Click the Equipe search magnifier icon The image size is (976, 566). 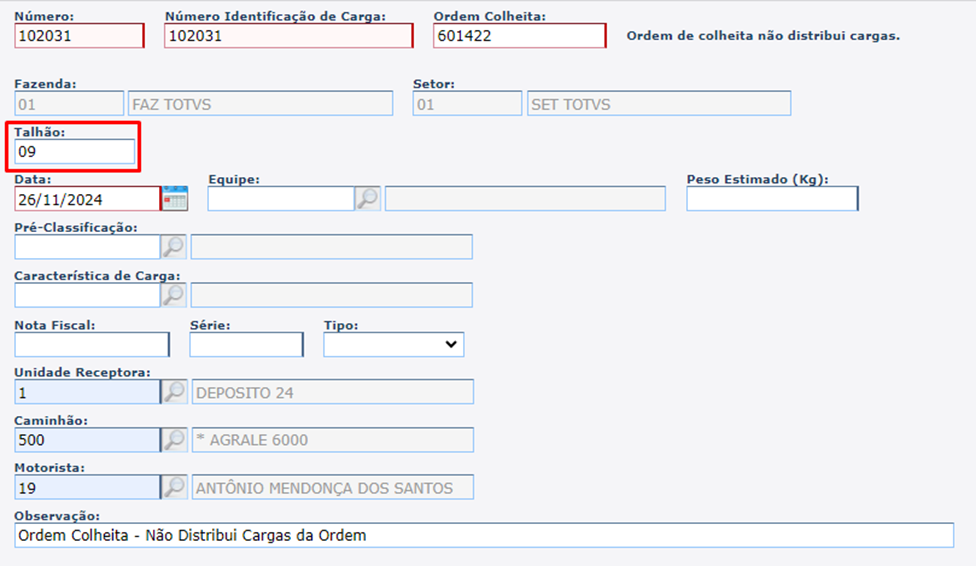(368, 198)
